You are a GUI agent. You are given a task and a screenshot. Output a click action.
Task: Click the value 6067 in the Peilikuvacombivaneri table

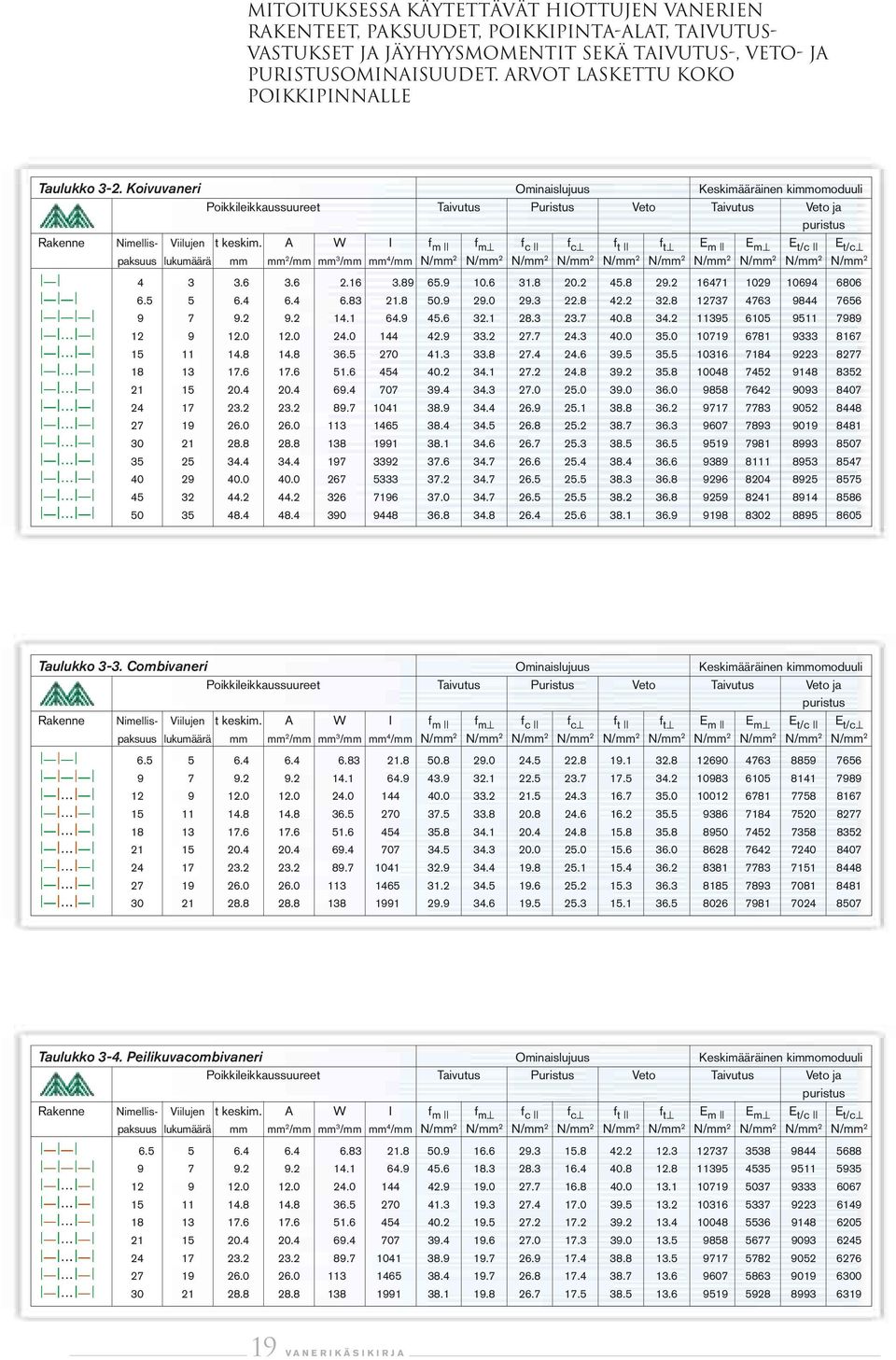848,1186
